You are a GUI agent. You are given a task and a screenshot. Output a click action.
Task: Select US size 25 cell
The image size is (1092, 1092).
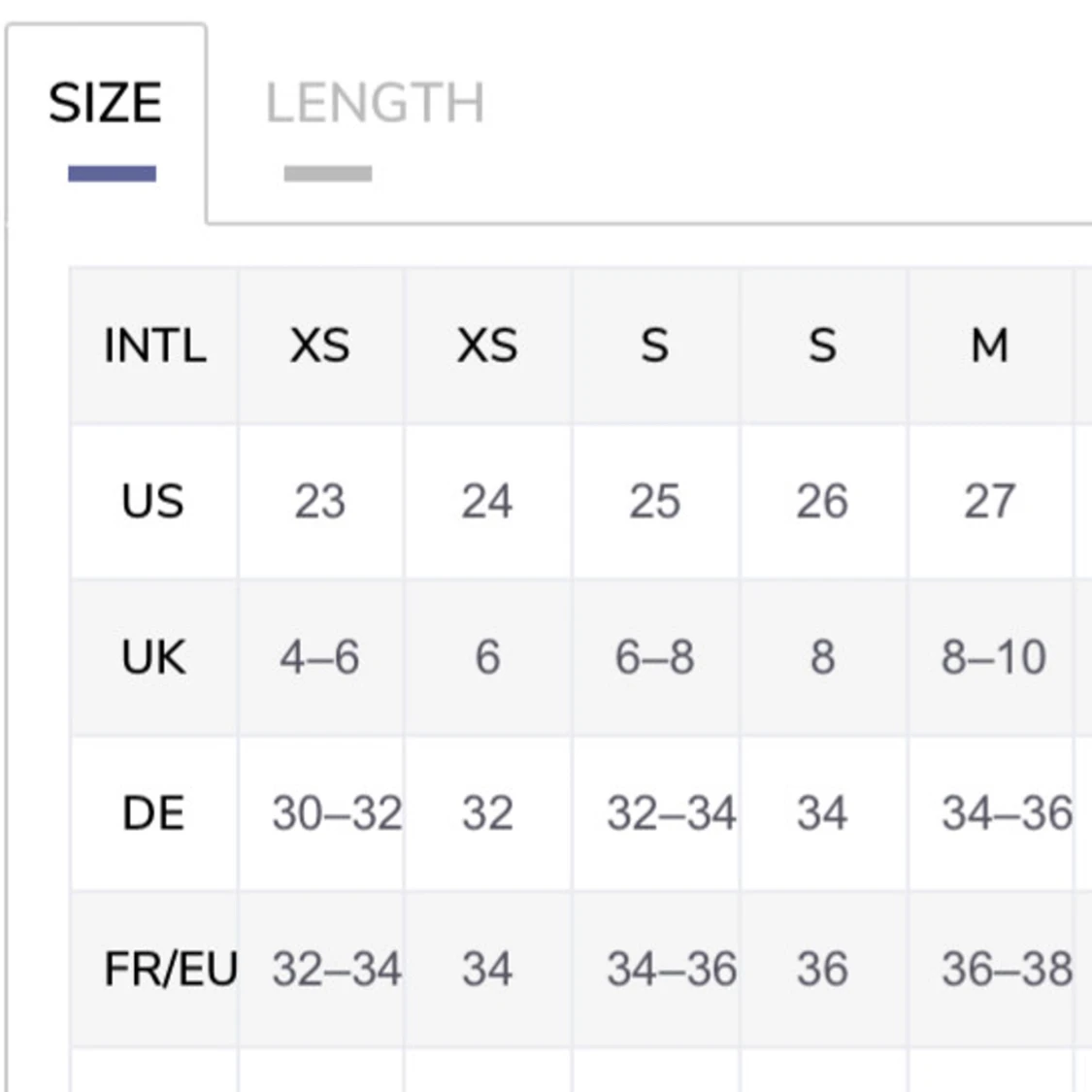[x=655, y=502]
